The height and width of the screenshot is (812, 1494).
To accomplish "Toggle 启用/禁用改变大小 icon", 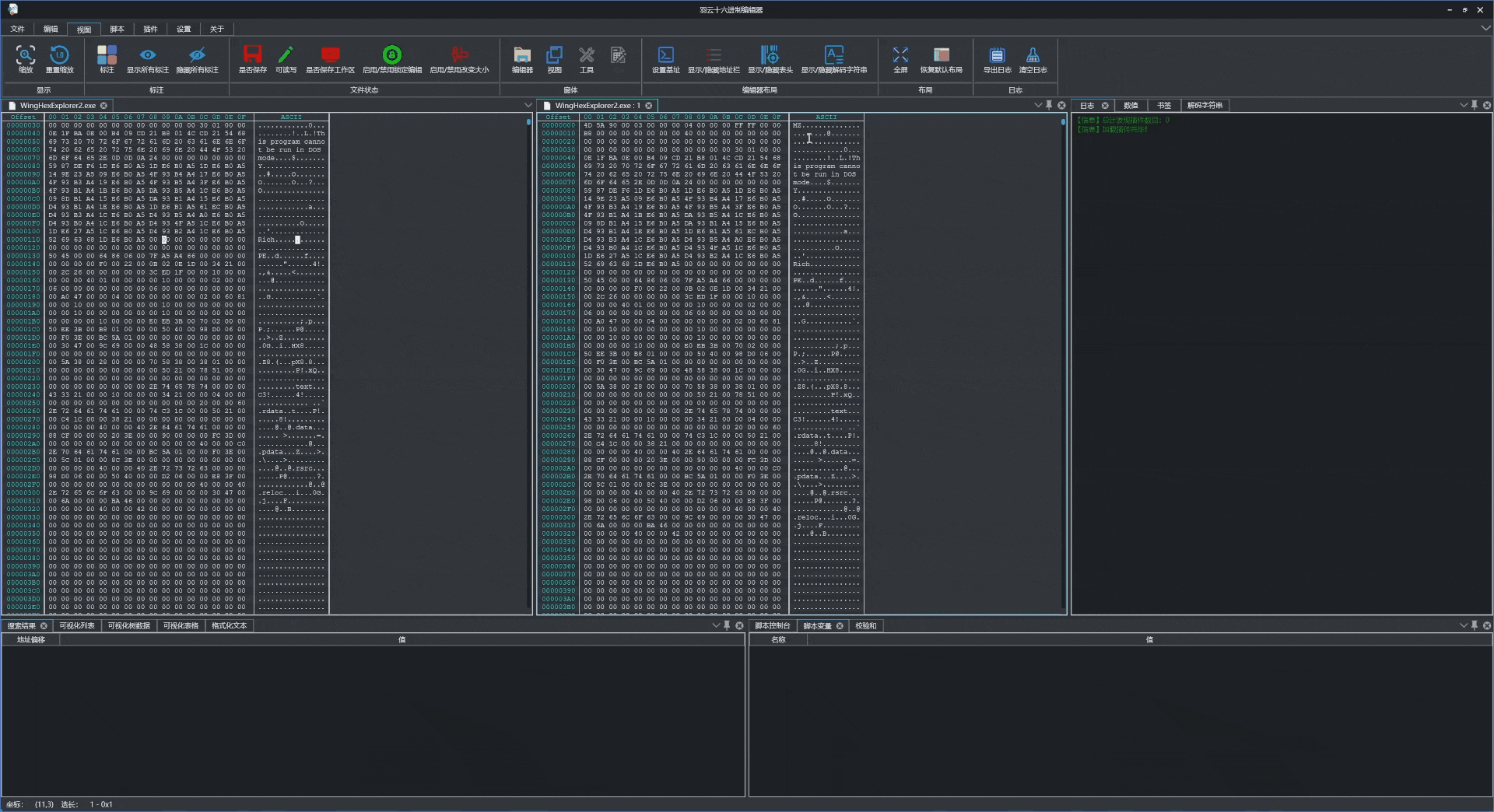I will (459, 55).
